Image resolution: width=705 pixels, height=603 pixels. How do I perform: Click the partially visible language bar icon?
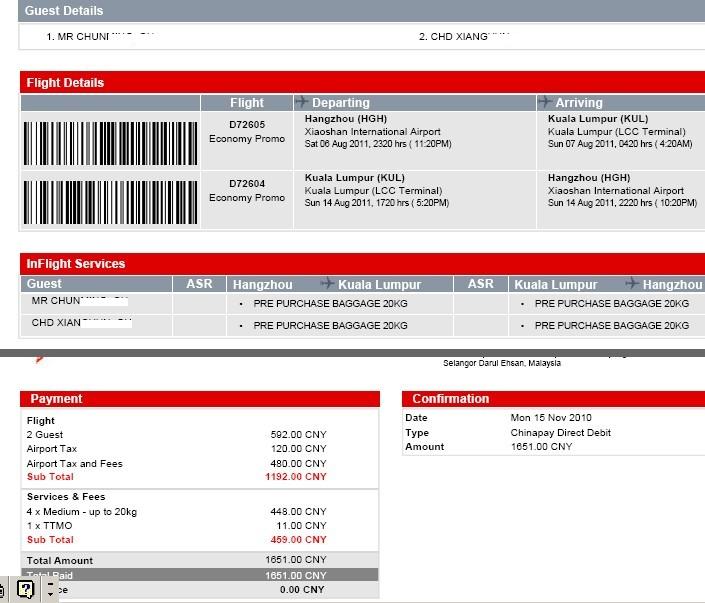(x=2, y=590)
